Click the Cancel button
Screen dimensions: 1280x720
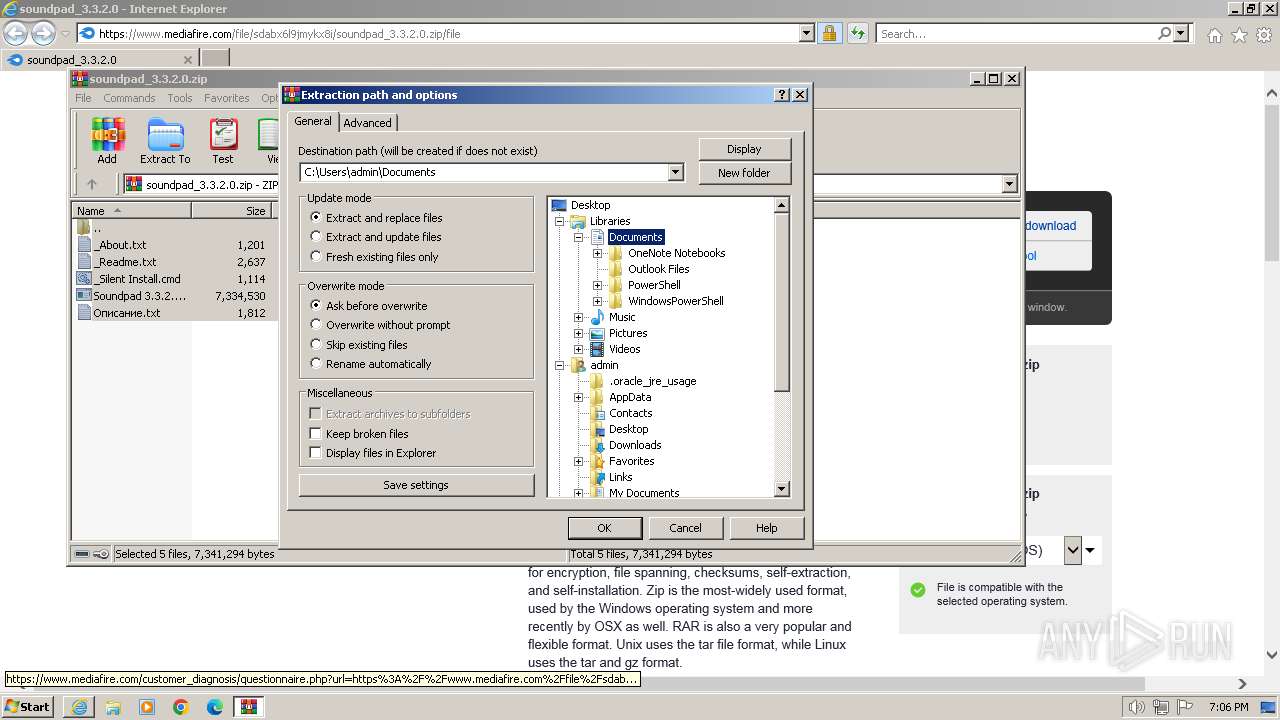685,528
